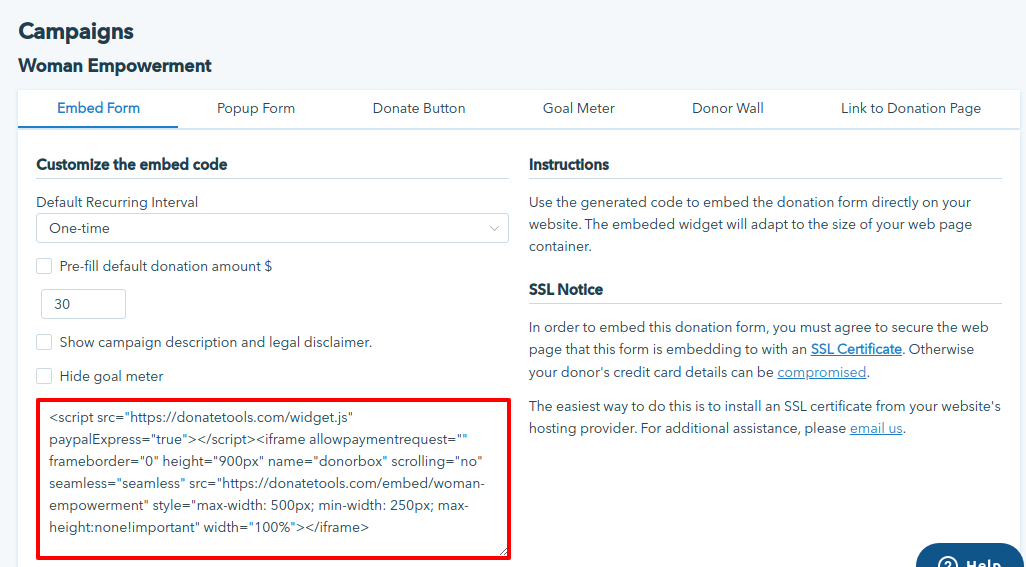Screen dimensions: 1026x567
Task: Open the Donor Wall tab
Action: click(727, 108)
